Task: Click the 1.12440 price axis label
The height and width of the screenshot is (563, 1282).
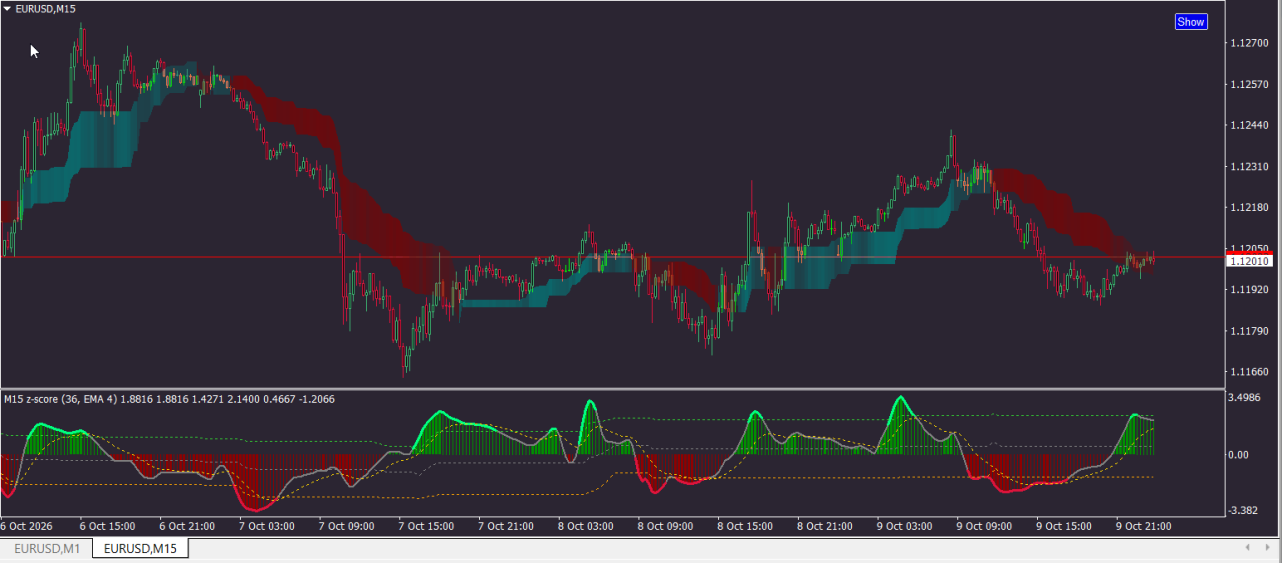Action: point(1250,125)
